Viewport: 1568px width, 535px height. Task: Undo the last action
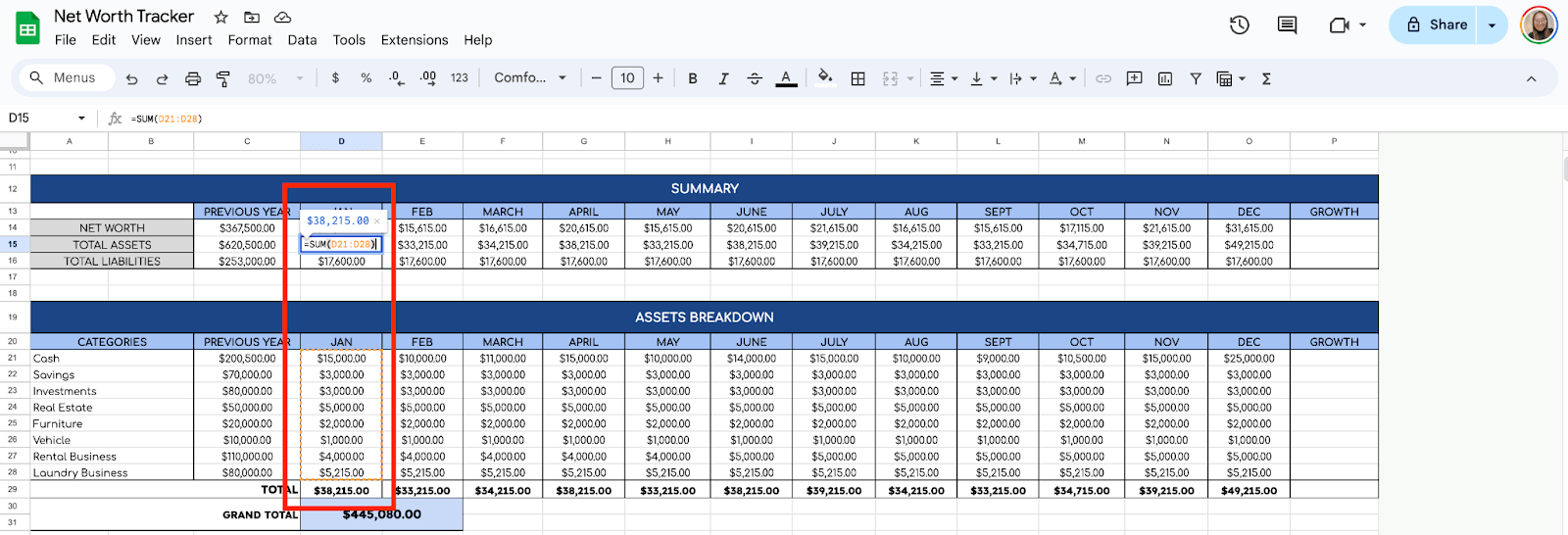click(x=131, y=78)
